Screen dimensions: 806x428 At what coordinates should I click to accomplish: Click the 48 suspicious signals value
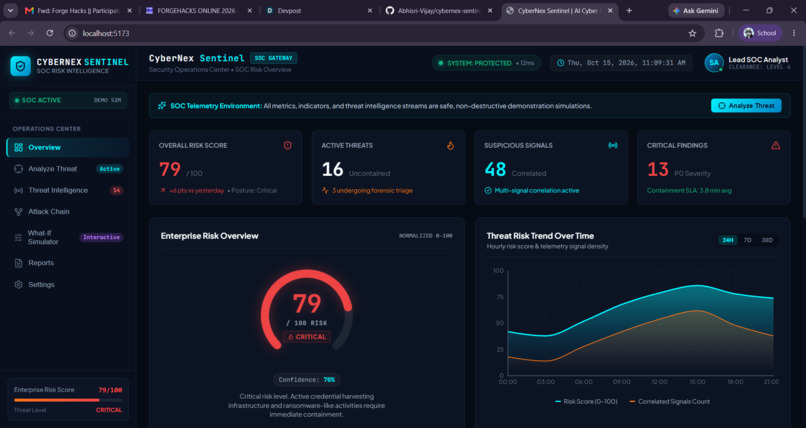496,169
